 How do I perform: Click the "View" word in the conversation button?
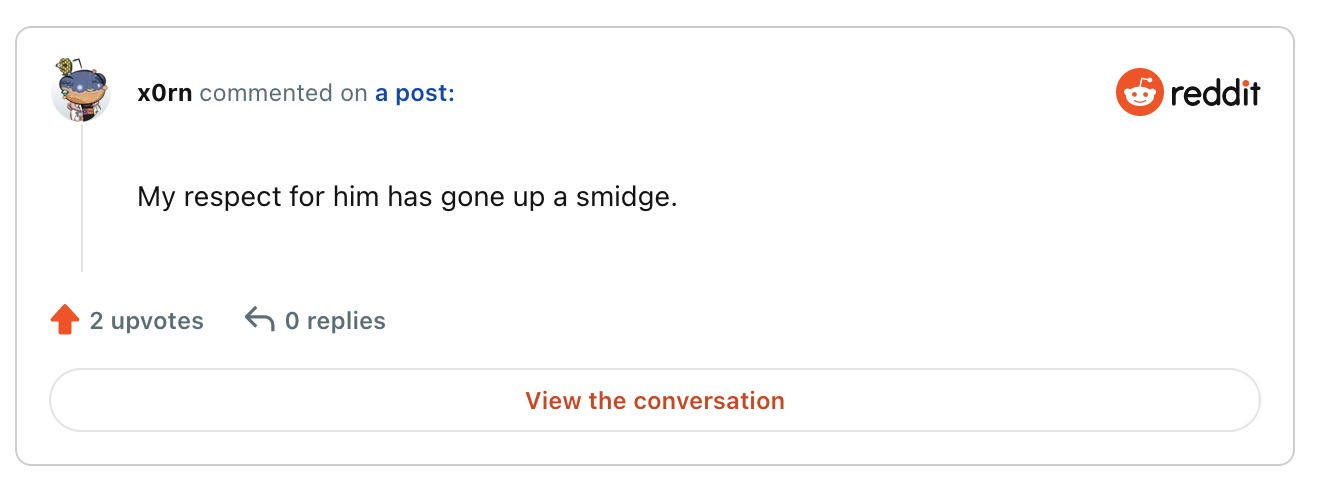click(553, 401)
